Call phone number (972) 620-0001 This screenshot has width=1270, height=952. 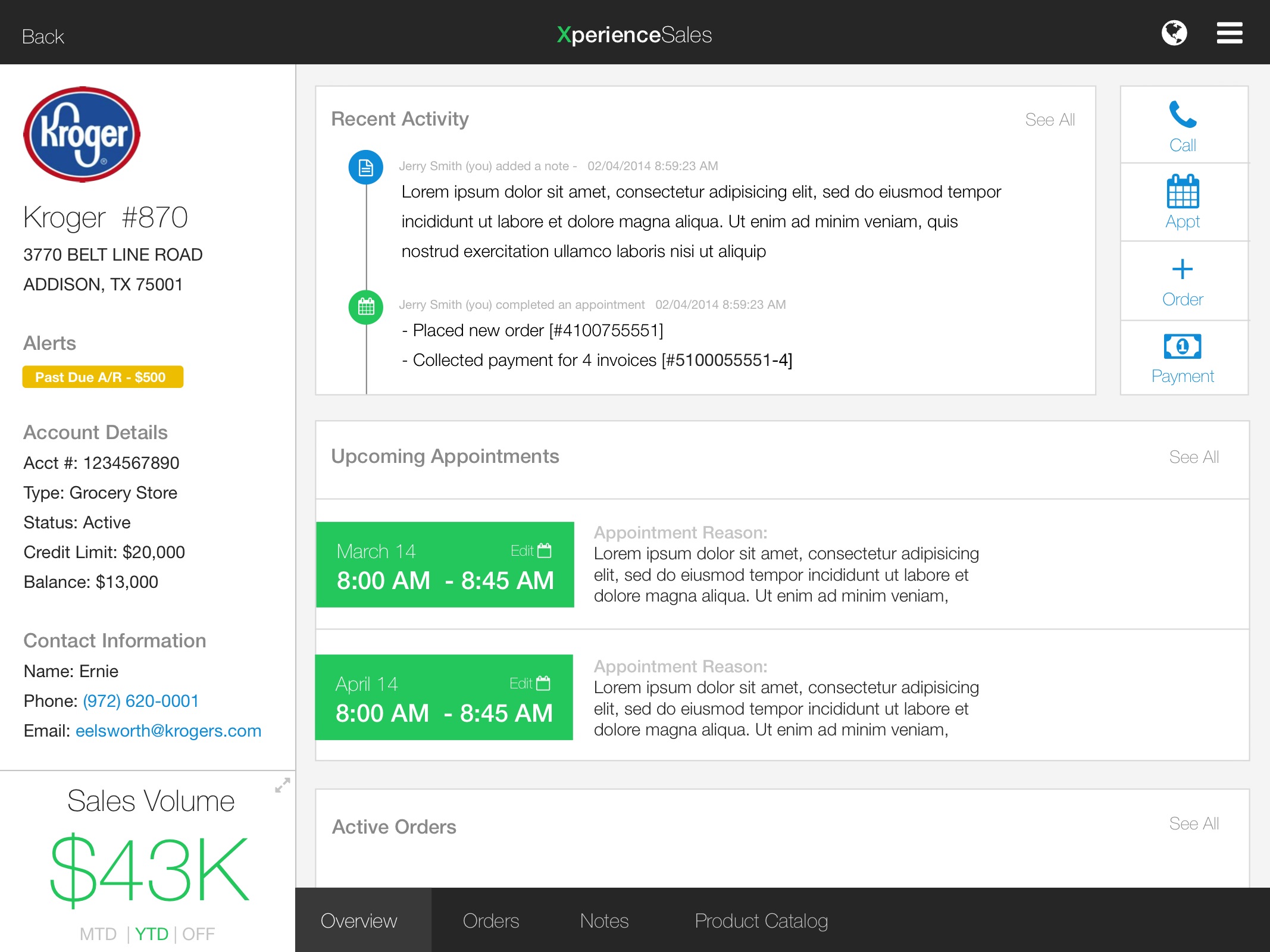pos(140,701)
